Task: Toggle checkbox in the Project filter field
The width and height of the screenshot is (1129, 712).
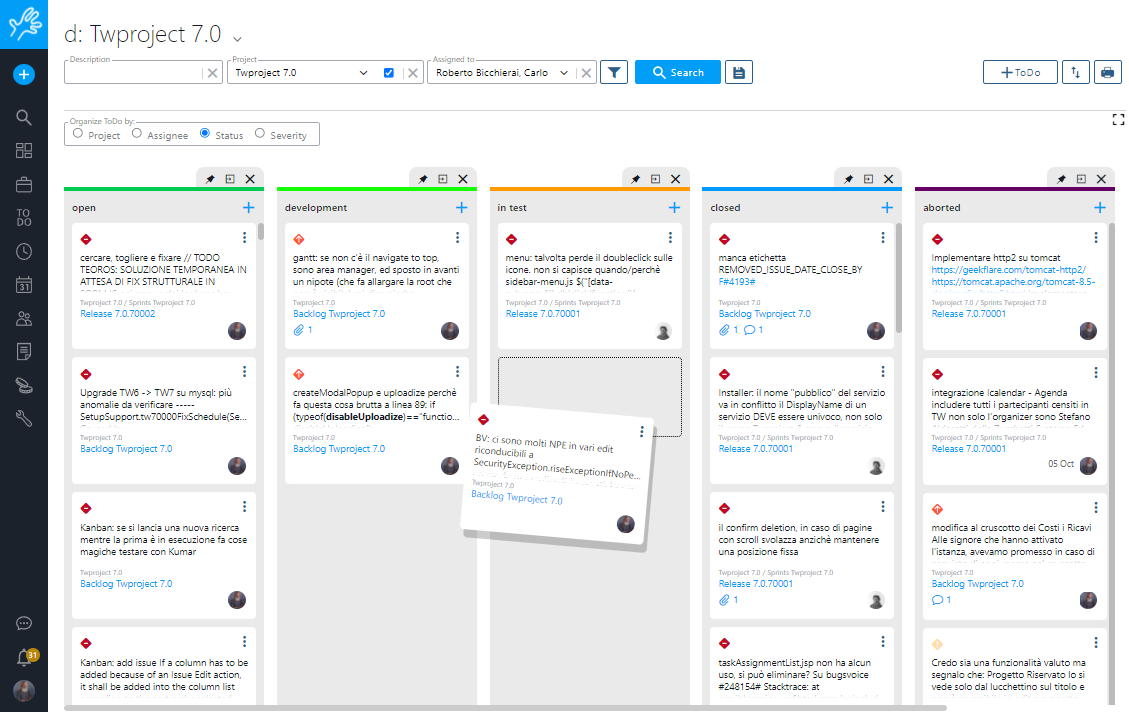Action: pyautogui.click(x=389, y=73)
